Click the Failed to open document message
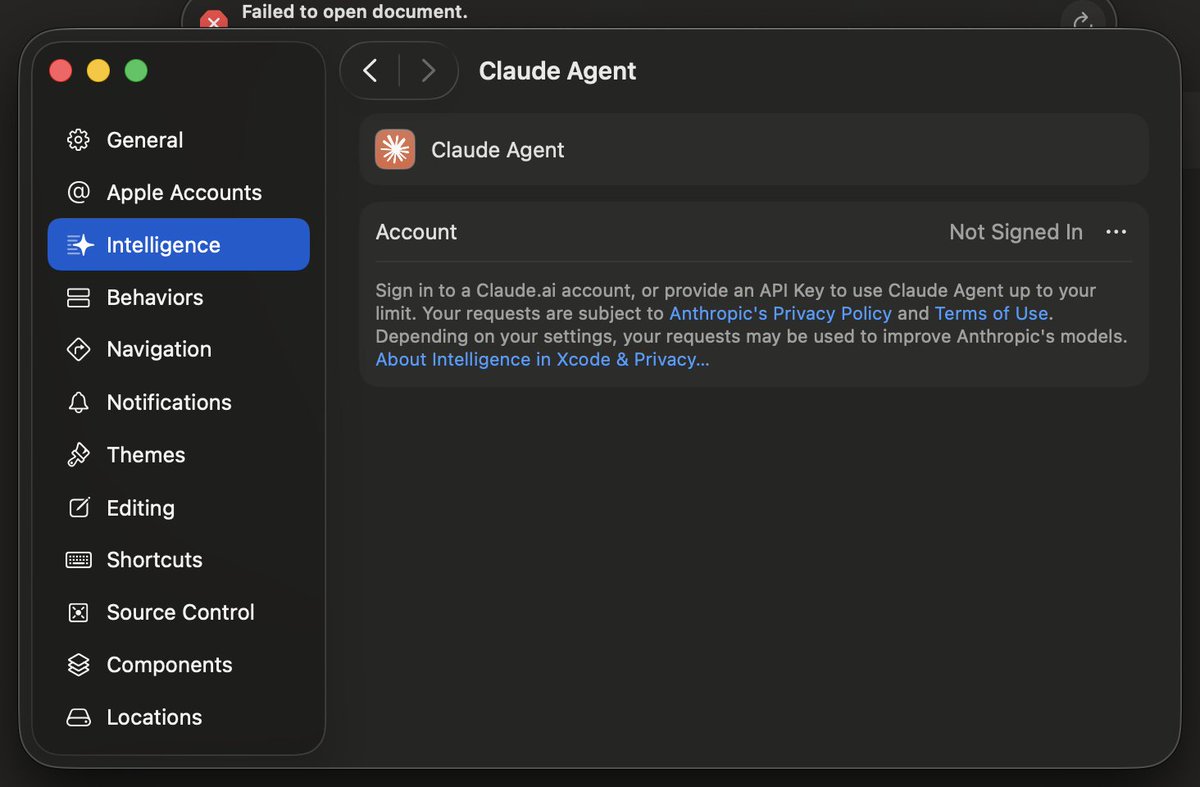The image size is (1200, 787). pos(354,13)
